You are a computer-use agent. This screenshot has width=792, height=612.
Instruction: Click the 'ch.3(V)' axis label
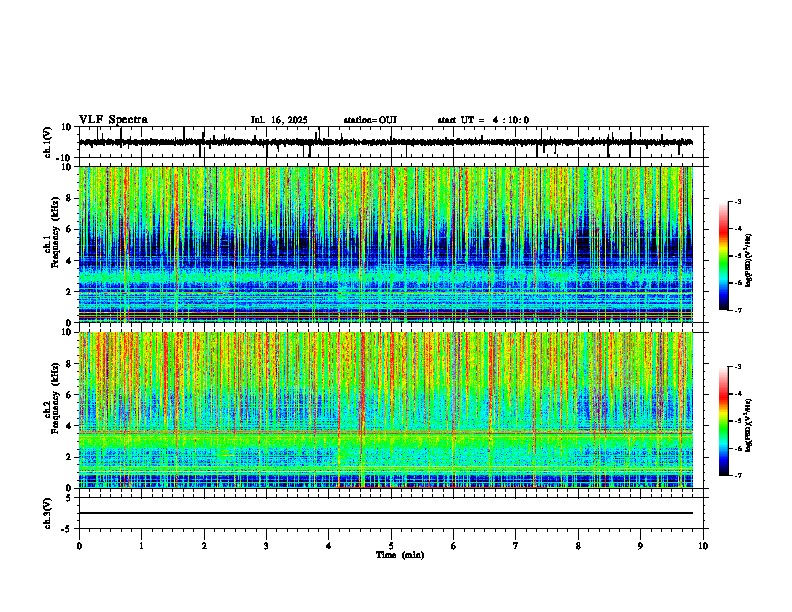(x=48, y=513)
